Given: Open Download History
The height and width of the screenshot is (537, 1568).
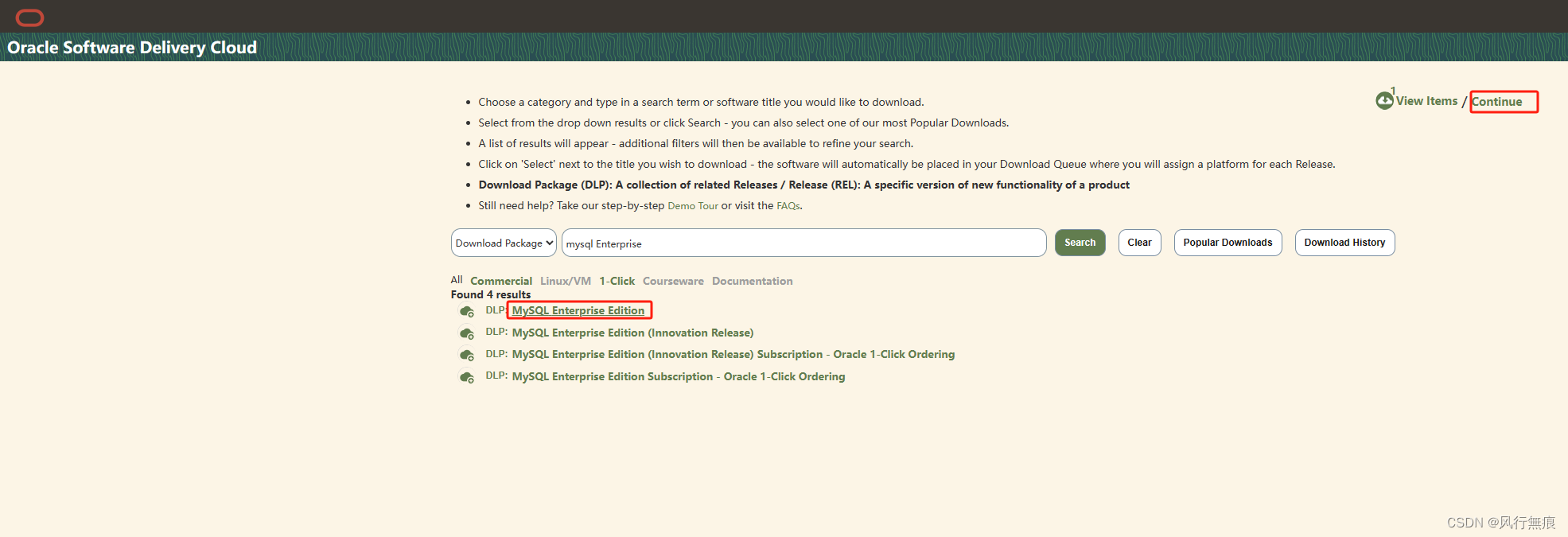Looking at the screenshot, I should 1344,243.
